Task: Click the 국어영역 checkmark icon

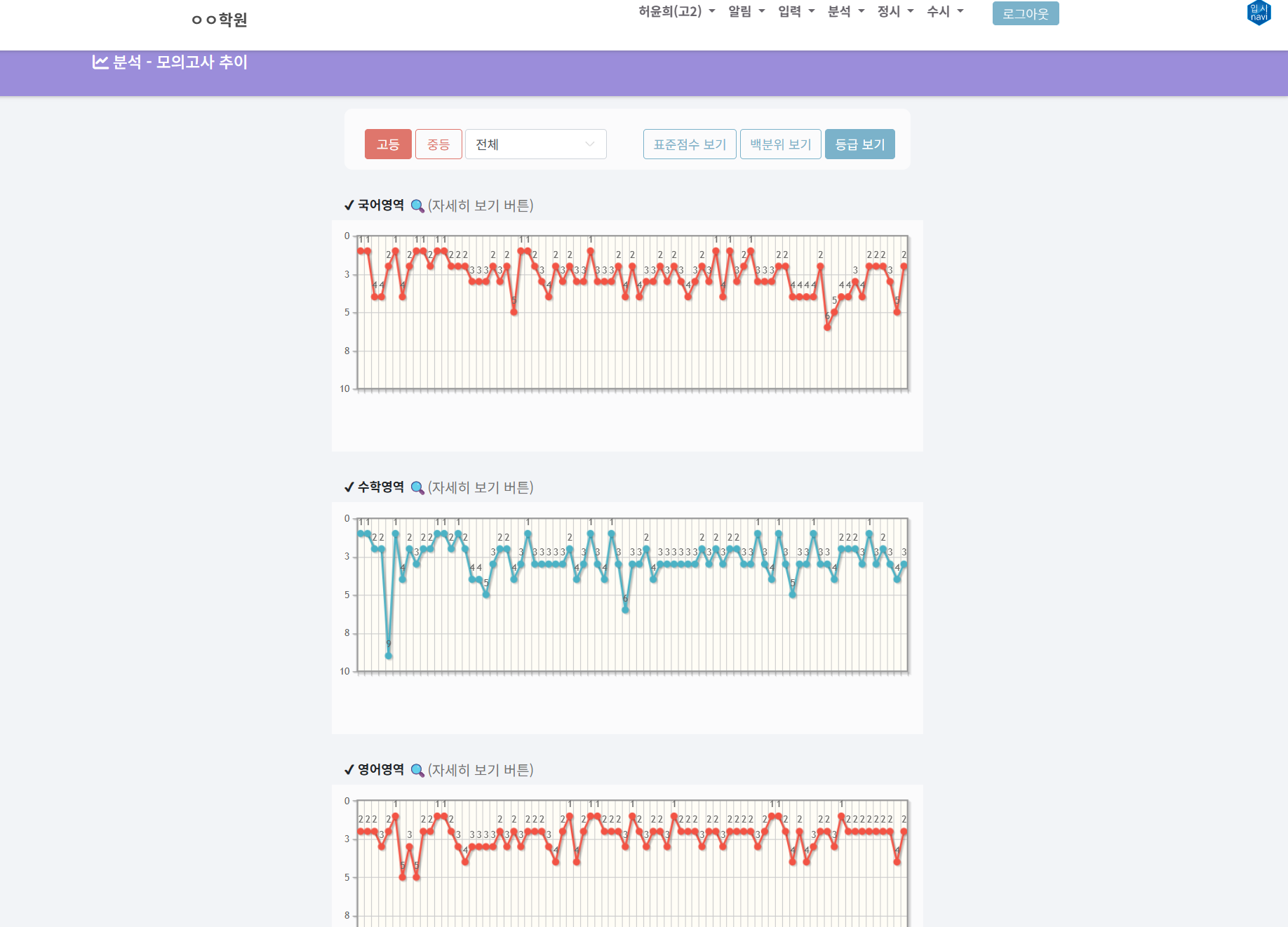Action: click(x=349, y=205)
